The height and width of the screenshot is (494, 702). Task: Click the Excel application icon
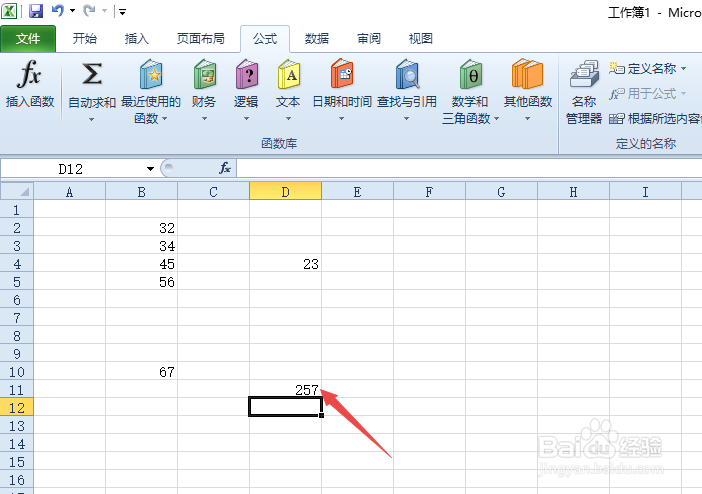[9, 11]
